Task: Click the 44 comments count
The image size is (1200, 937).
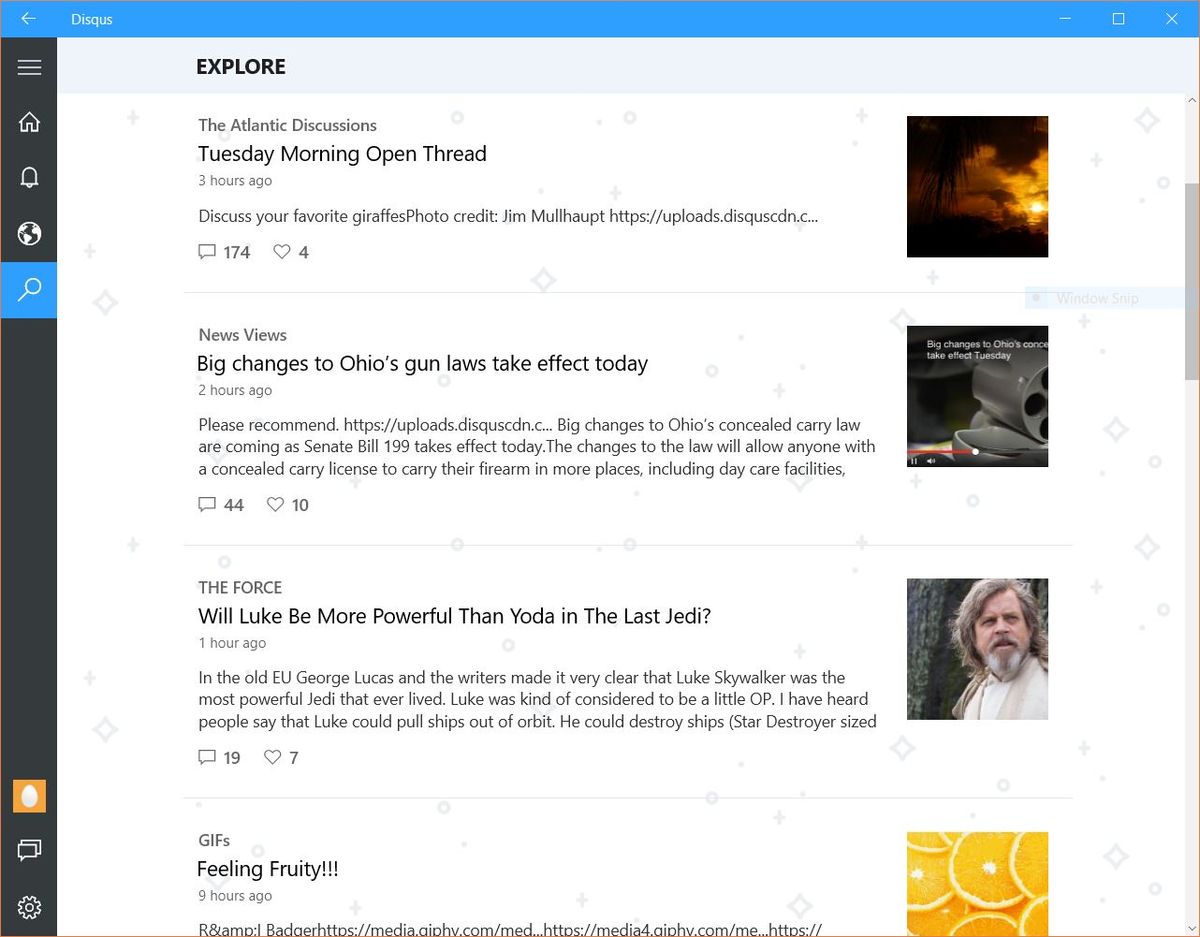Action: coord(234,505)
